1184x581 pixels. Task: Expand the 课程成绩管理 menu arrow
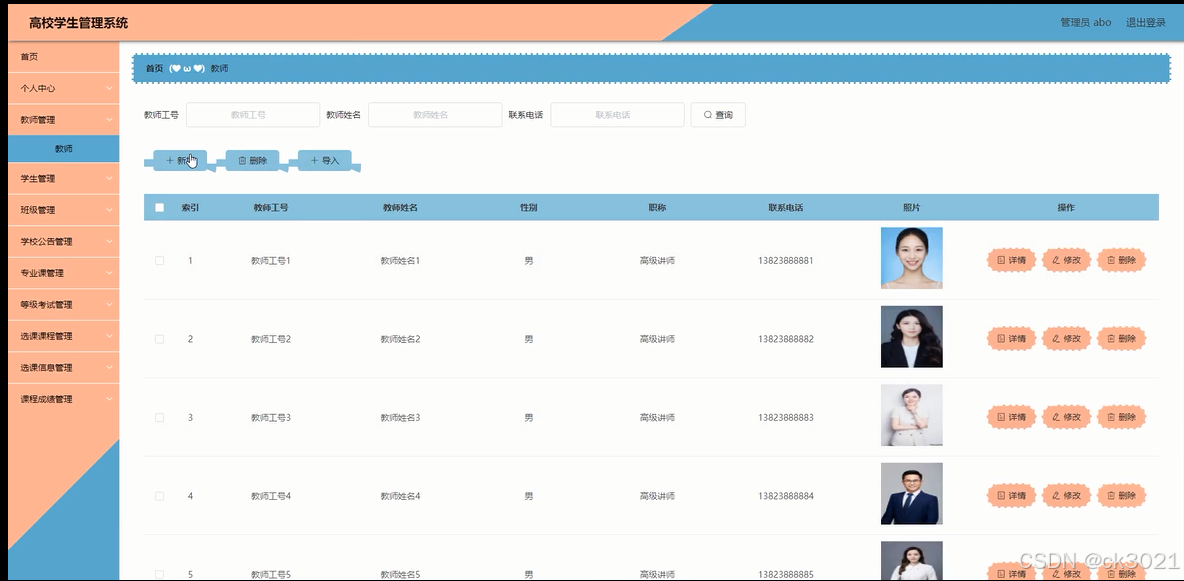pyautogui.click(x=109, y=399)
